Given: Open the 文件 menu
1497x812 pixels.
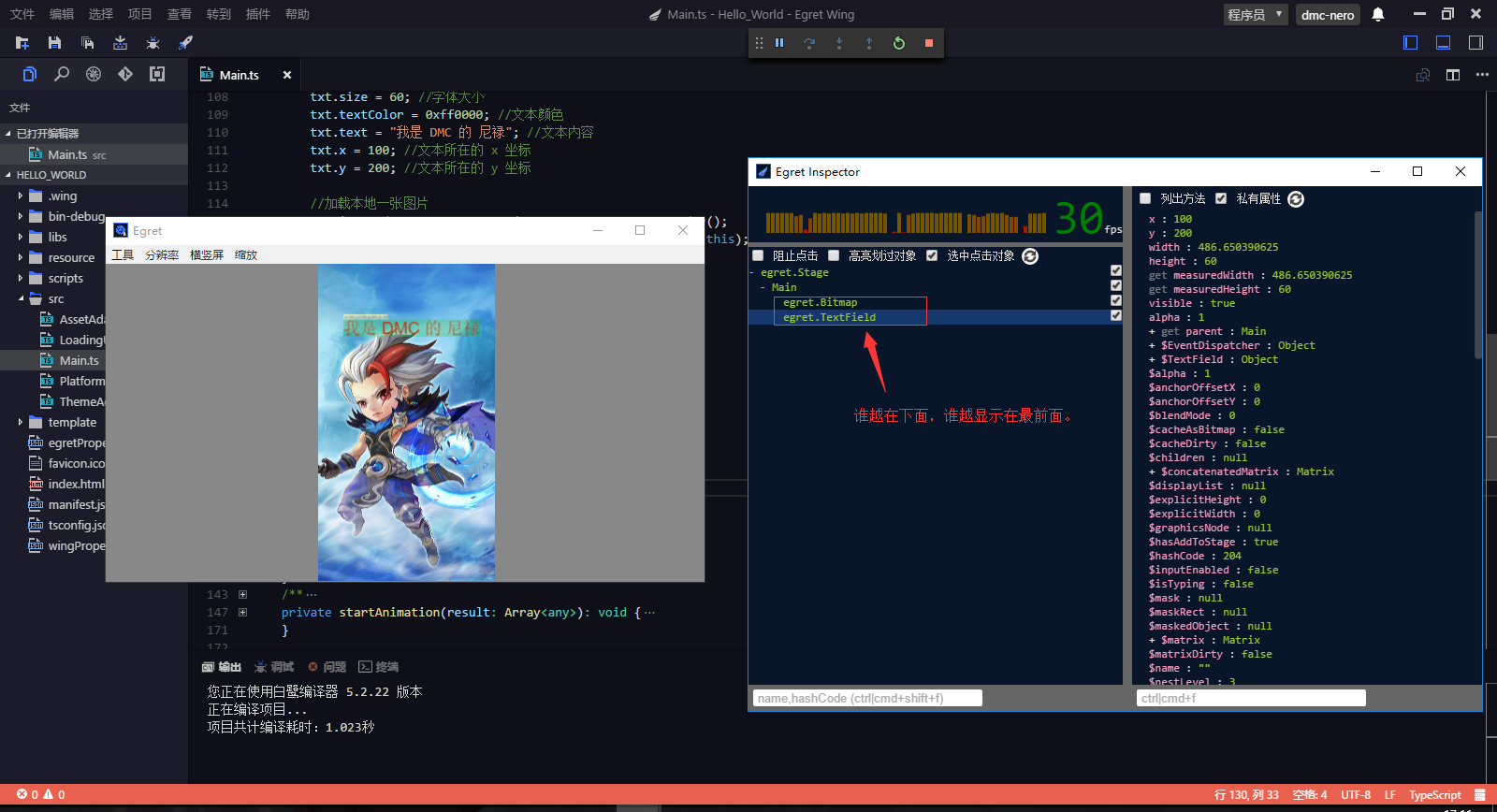Looking at the screenshot, I should pos(22,14).
